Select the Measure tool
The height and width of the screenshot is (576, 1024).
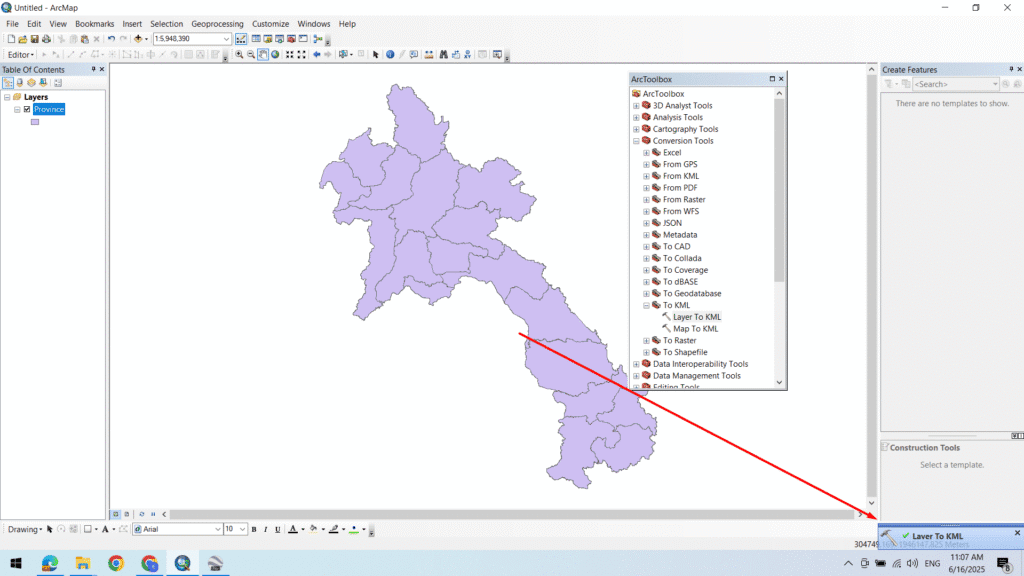tap(428, 55)
